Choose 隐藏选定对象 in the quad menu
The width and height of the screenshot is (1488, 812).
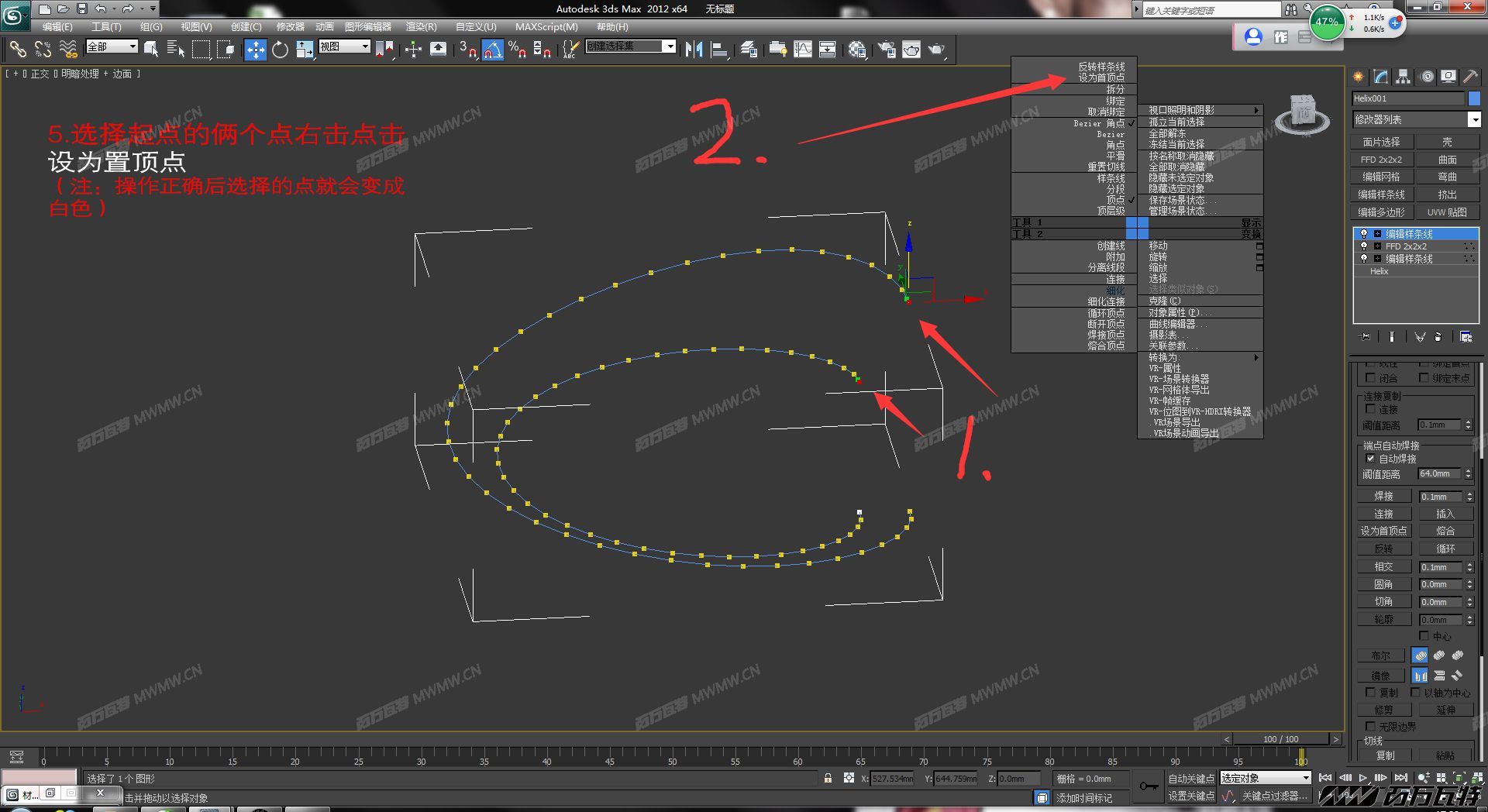click(1176, 189)
